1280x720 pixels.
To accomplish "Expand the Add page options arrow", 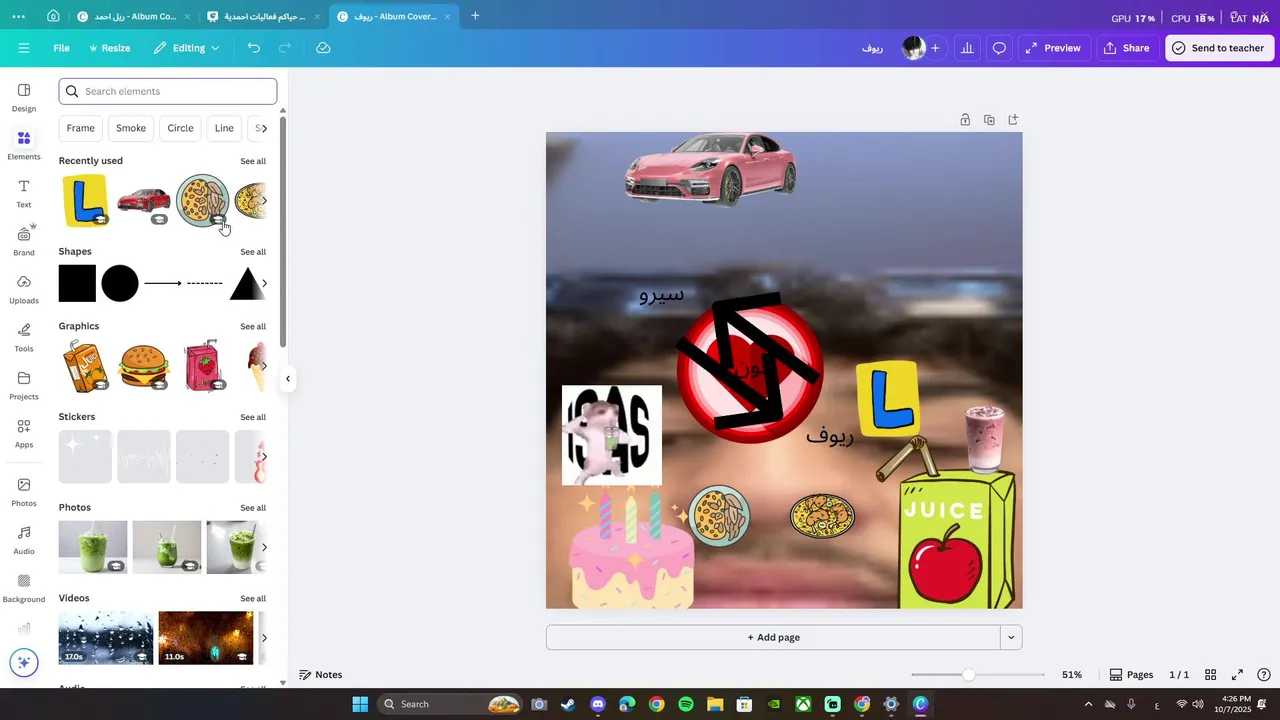I will [1011, 637].
